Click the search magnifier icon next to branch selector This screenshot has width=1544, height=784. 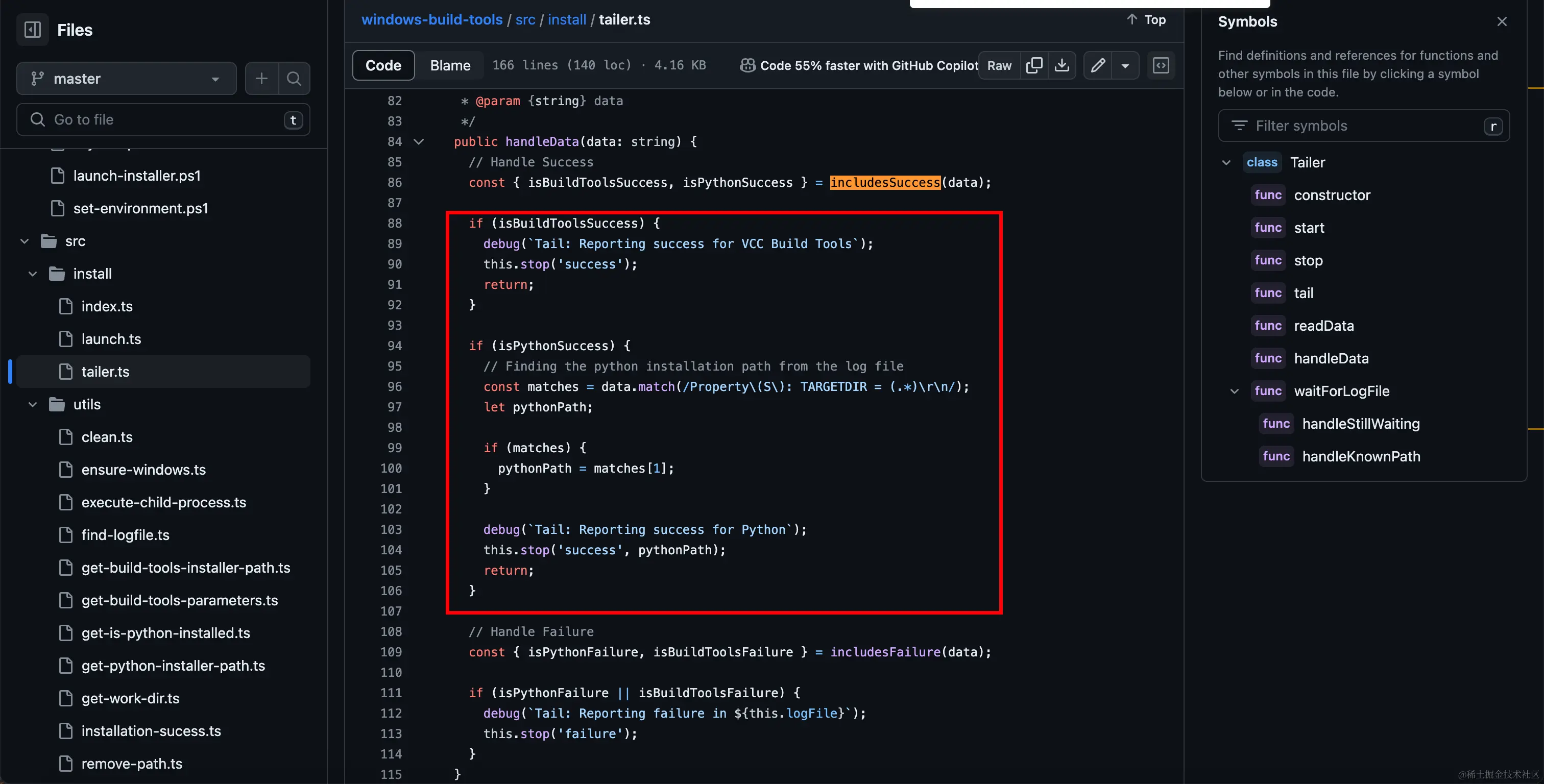click(x=294, y=79)
